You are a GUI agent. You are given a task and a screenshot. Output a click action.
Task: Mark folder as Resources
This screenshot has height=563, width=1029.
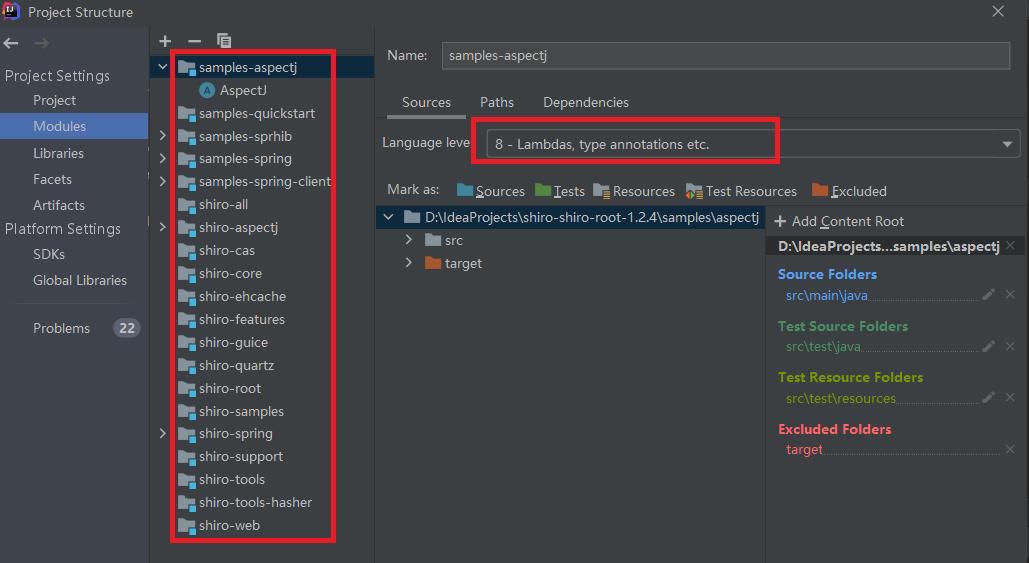coord(634,191)
